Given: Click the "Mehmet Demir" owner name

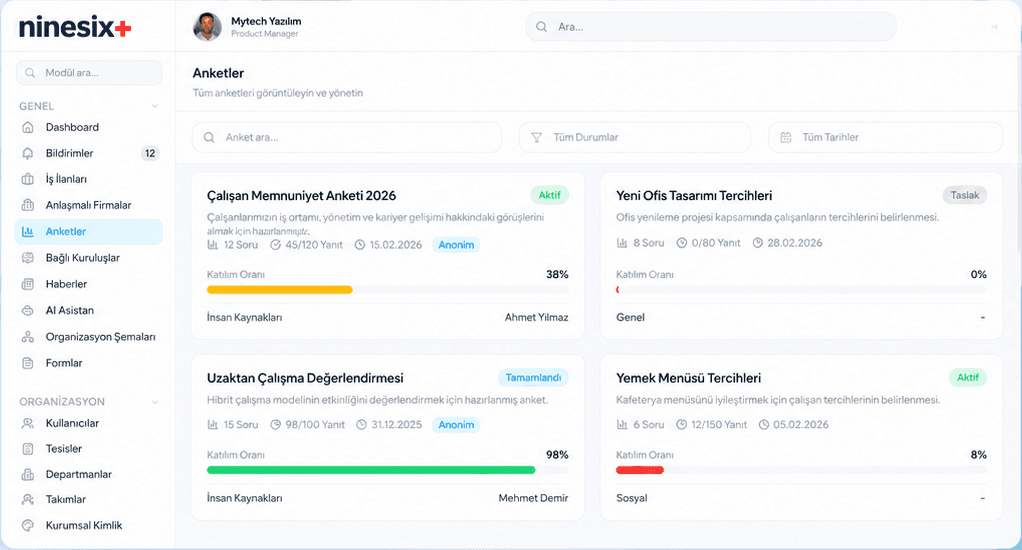Looking at the screenshot, I should pyautogui.click(x=533, y=498).
